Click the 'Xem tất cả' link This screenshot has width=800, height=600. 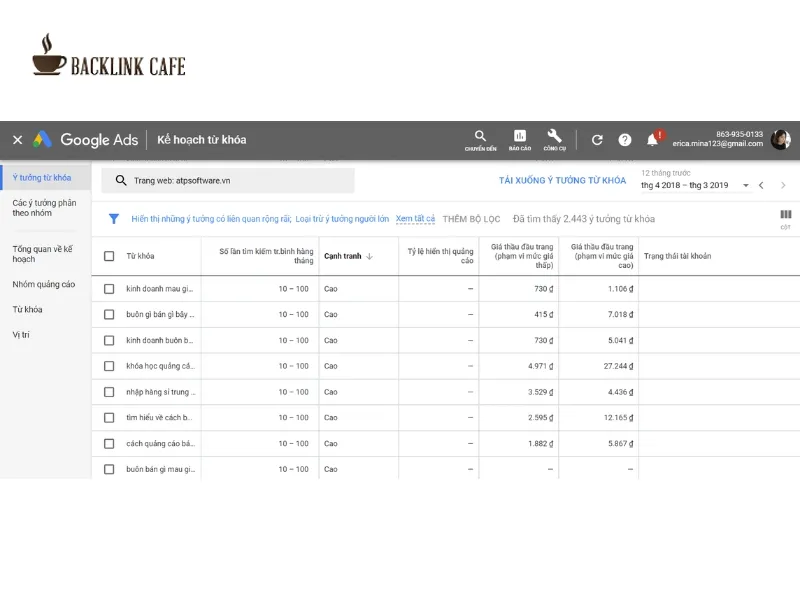point(415,219)
